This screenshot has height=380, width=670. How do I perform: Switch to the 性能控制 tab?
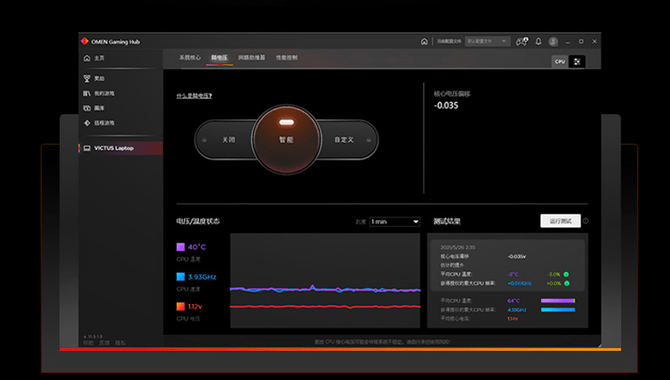287,58
